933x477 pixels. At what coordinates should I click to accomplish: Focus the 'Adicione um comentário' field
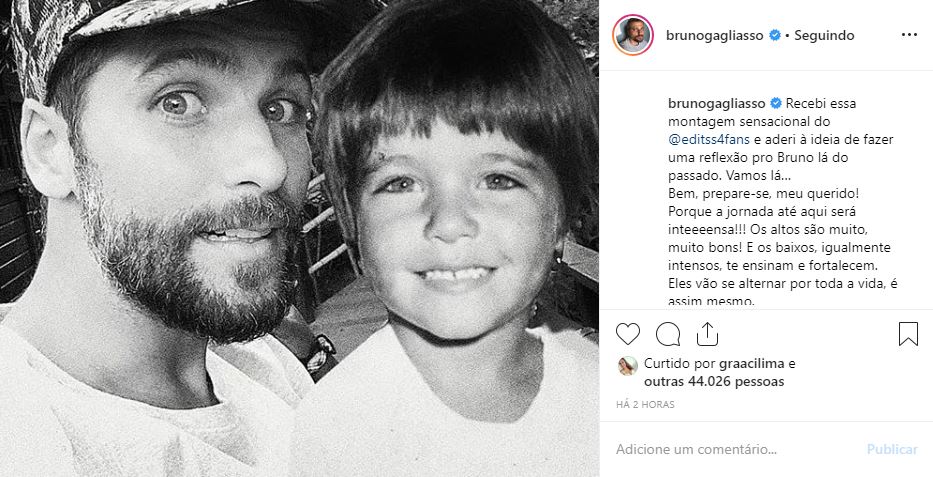coord(730,449)
